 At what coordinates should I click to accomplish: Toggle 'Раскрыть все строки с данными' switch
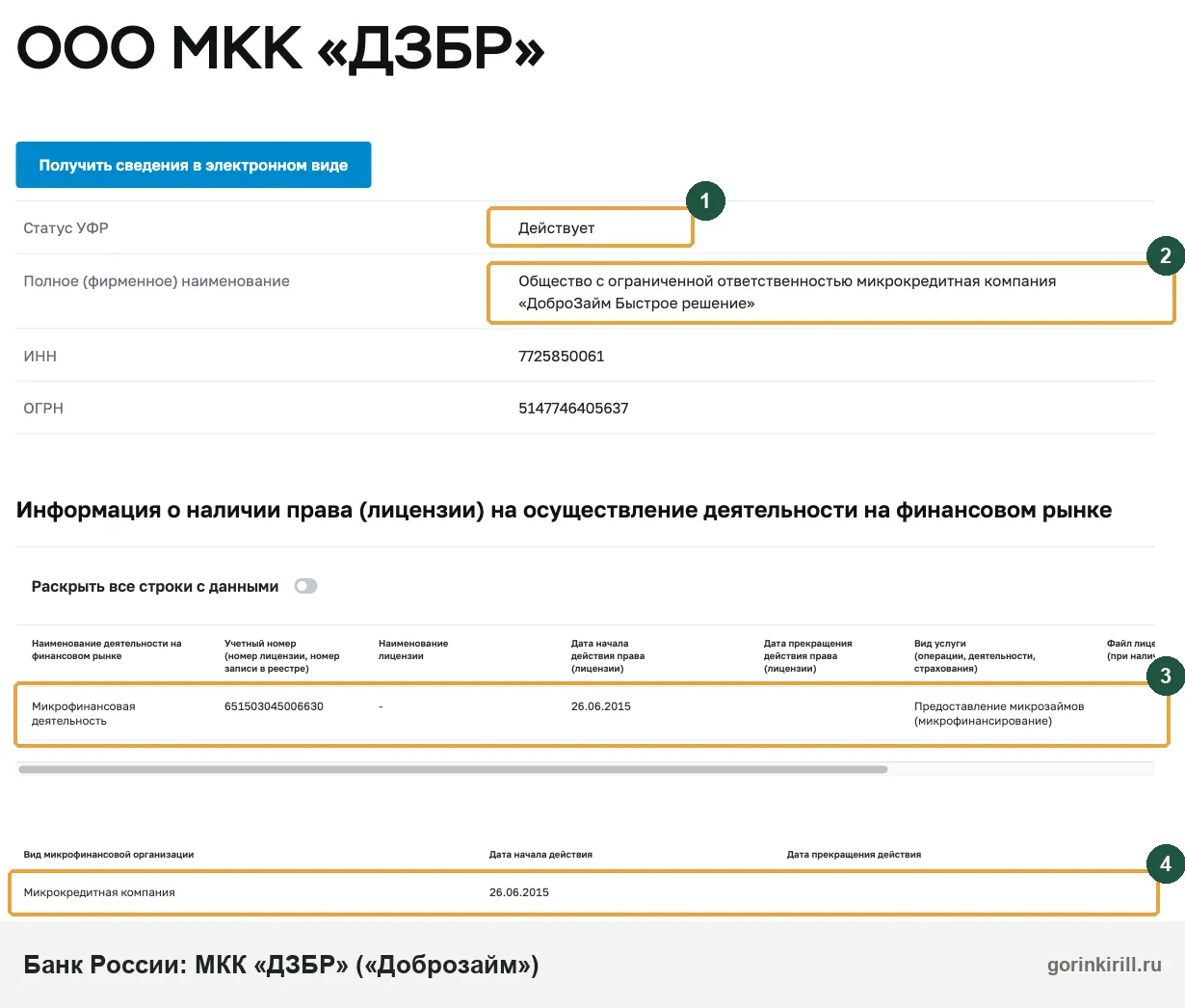pos(305,586)
